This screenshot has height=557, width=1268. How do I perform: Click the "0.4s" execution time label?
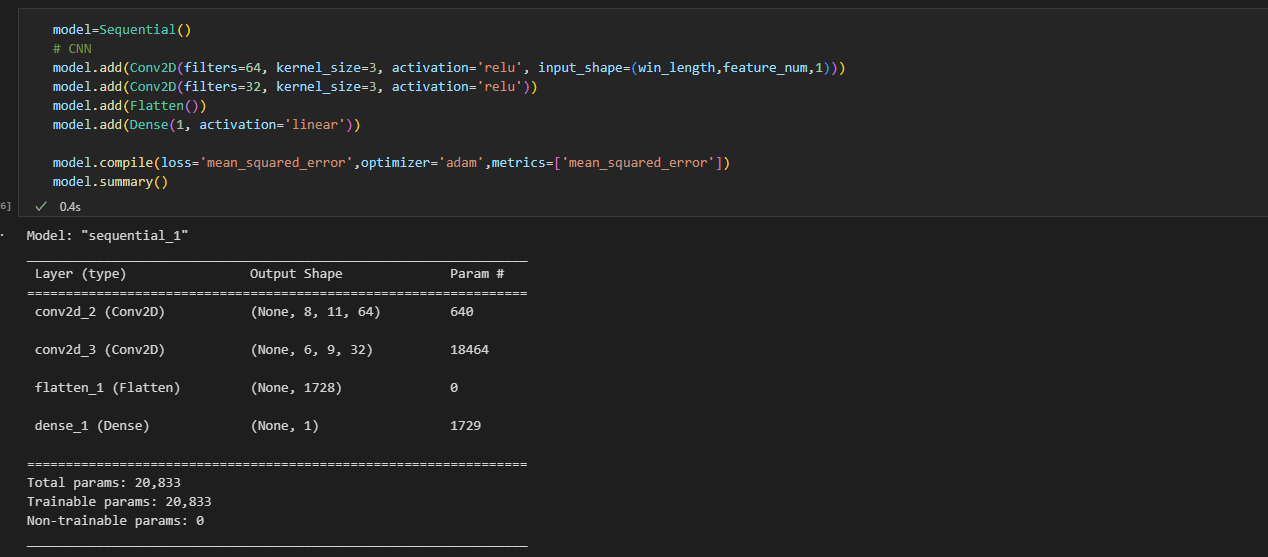tap(70, 206)
